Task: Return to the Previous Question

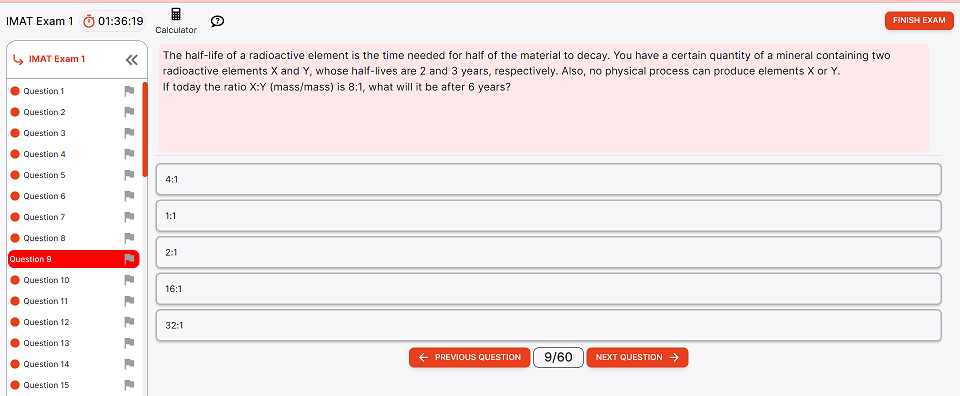Action: 470,357
